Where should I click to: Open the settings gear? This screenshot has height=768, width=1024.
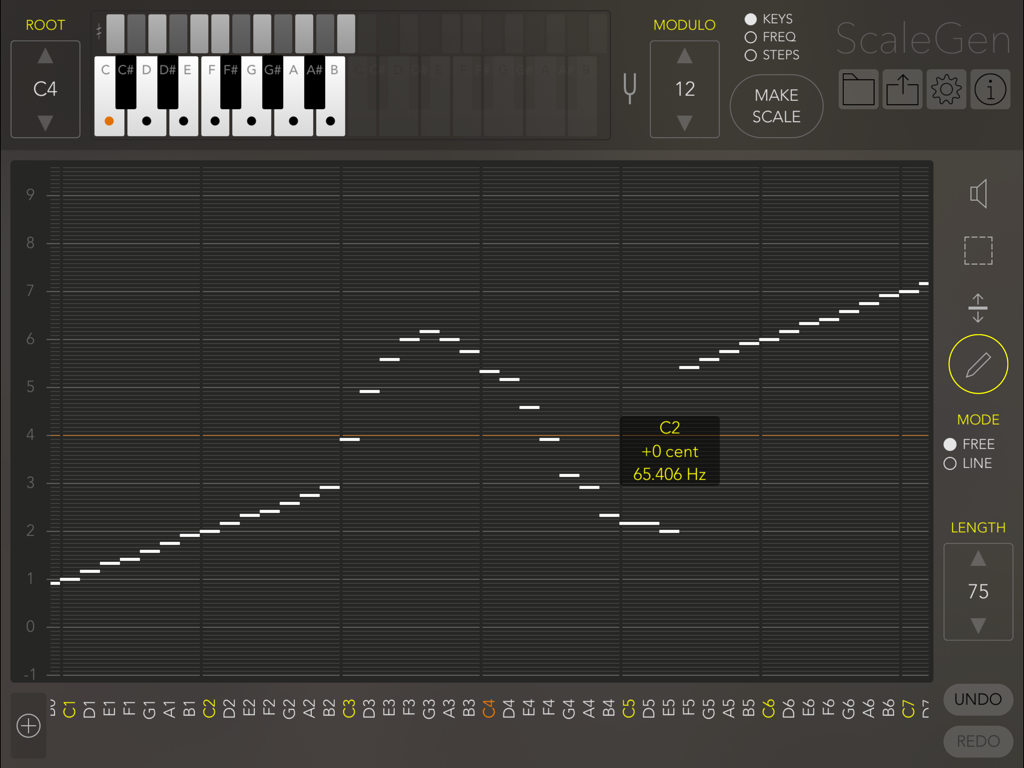[x=945, y=89]
